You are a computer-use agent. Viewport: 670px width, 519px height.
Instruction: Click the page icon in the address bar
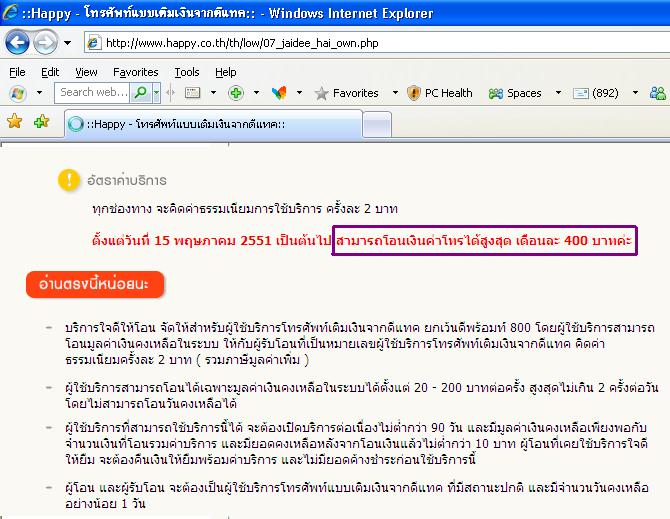tap(93, 43)
